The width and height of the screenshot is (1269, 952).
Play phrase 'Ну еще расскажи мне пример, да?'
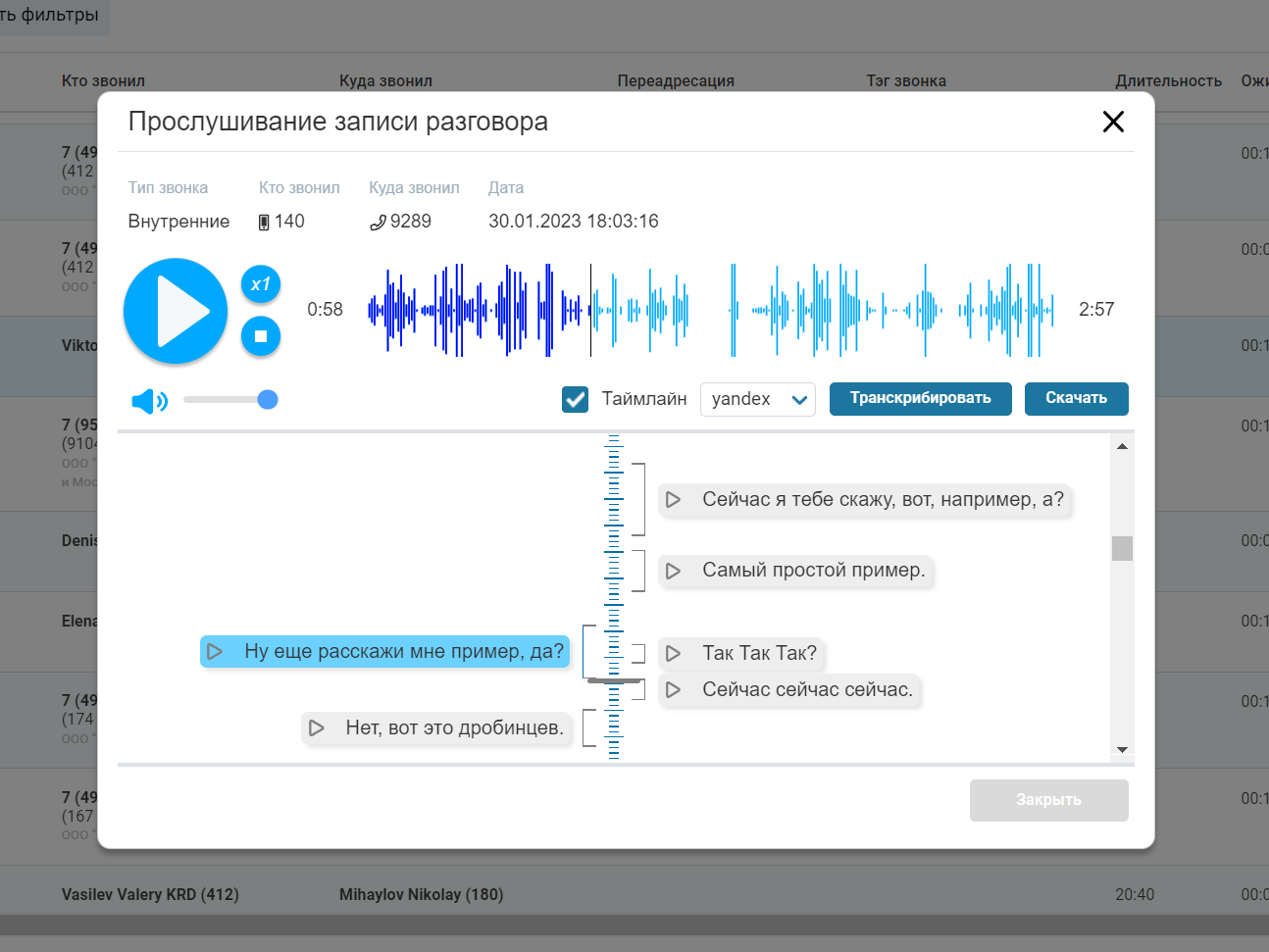tap(215, 652)
